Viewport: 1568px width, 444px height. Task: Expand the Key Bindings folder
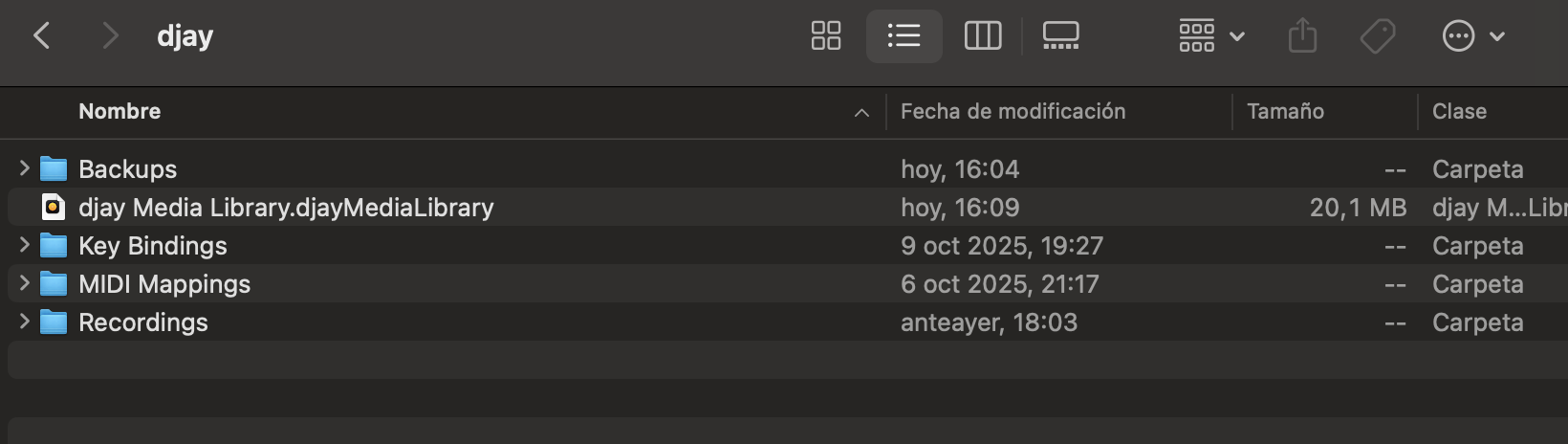click(x=25, y=245)
